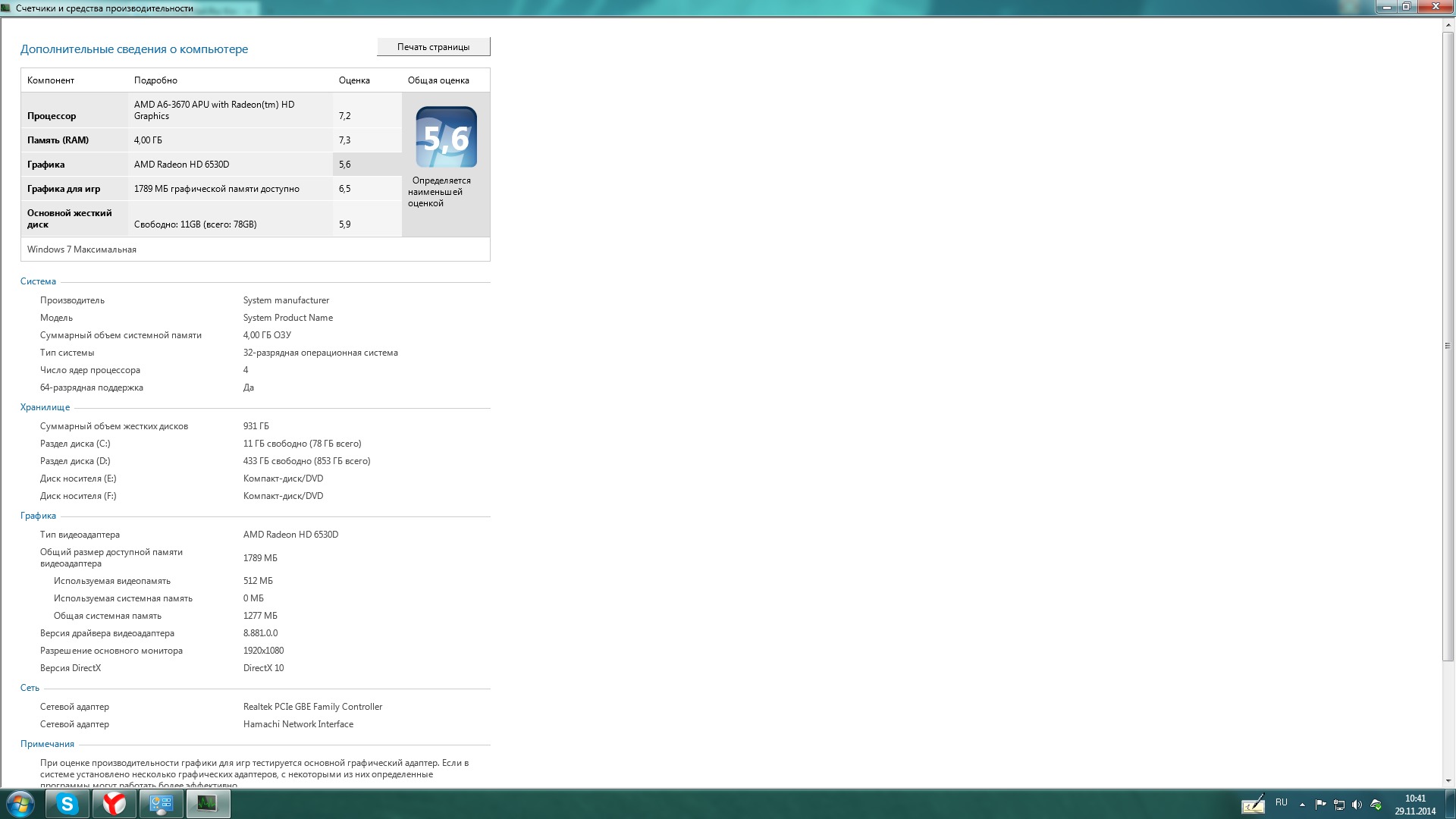This screenshot has width=1456, height=819.
Task: Close the performance information window
Action: [x=1434, y=7]
